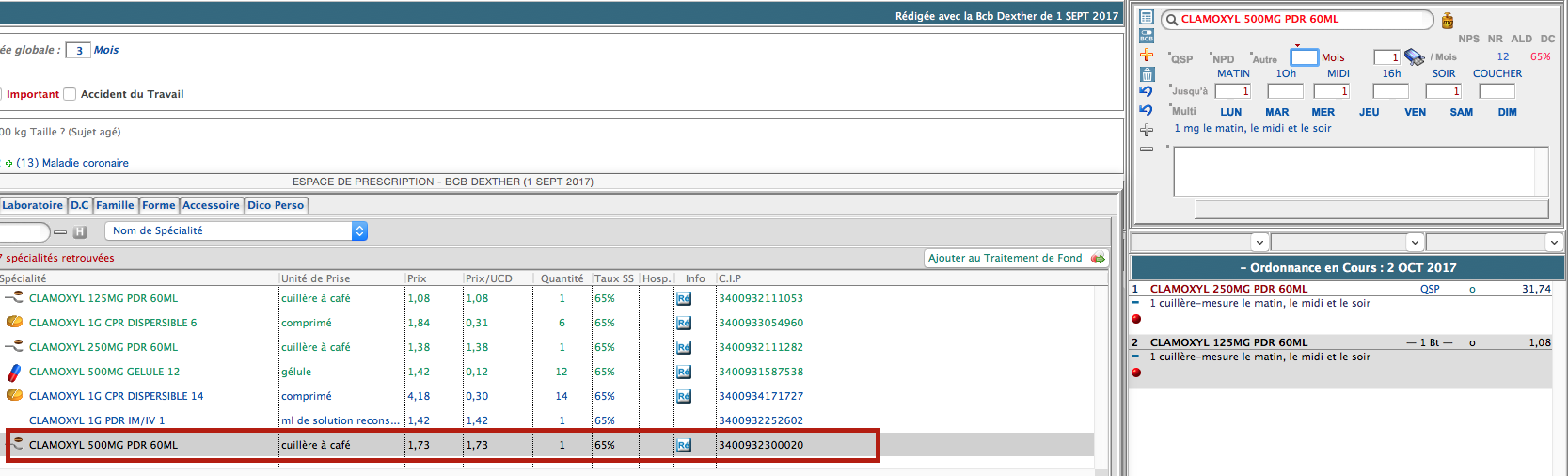The height and width of the screenshot is (476, 1568).
Task: Toggle the Accident du Travail checkbox
Action: [x=70, y=94]
